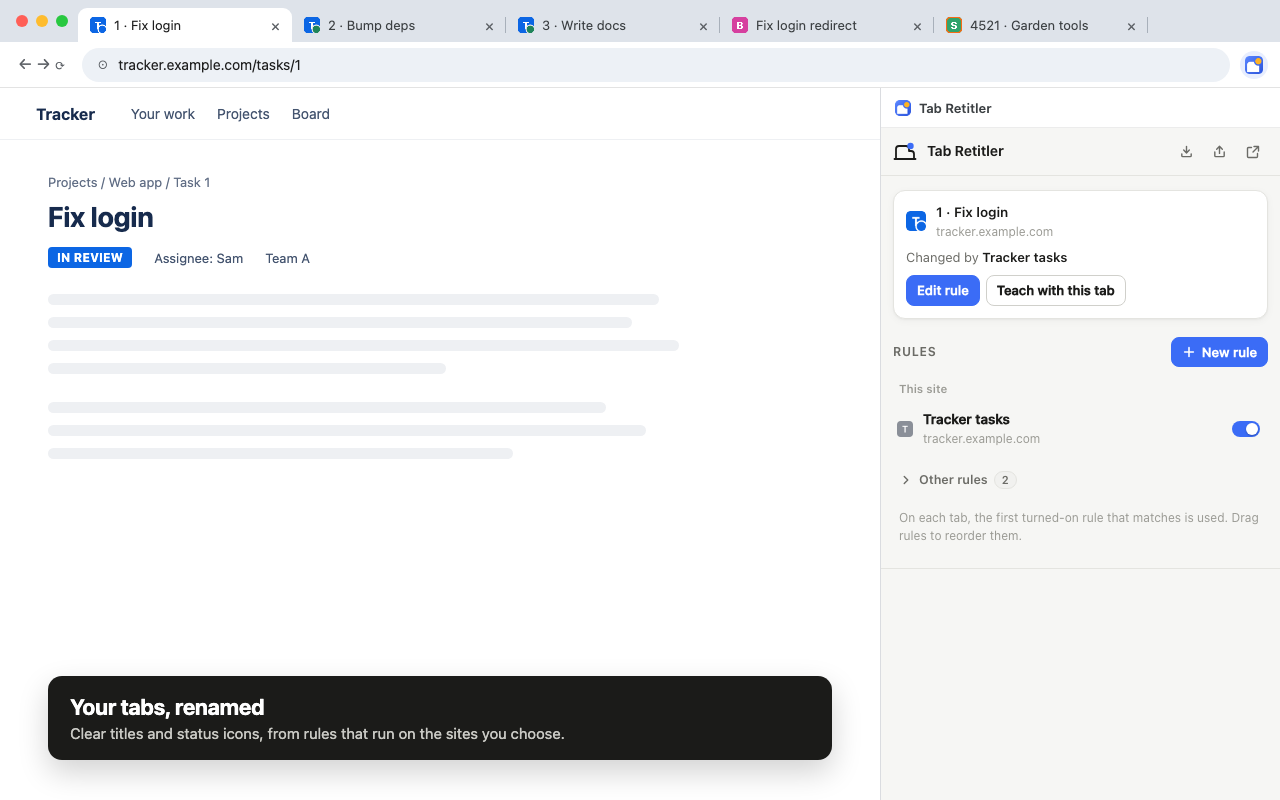Click the favicon in the '1 · Fix login' card

point(916,221)
